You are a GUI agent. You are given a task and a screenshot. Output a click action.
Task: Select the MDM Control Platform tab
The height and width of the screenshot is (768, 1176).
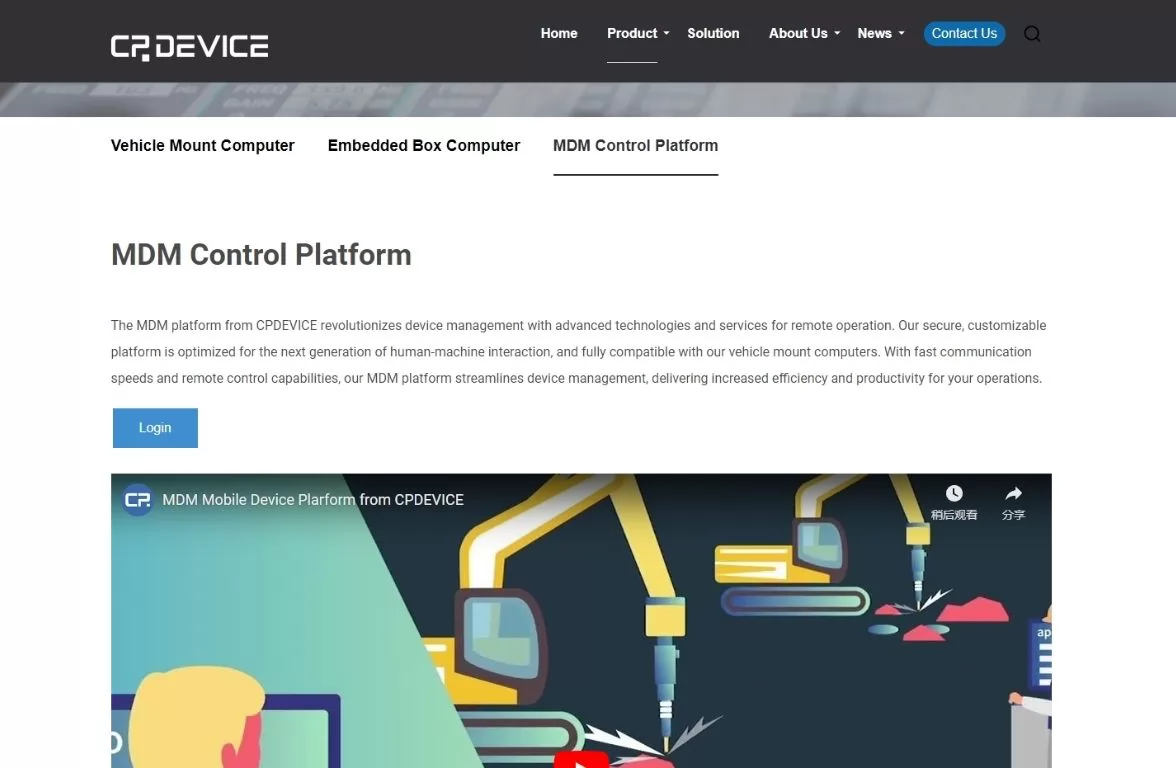pyautogui.click(x=635, y=146)
